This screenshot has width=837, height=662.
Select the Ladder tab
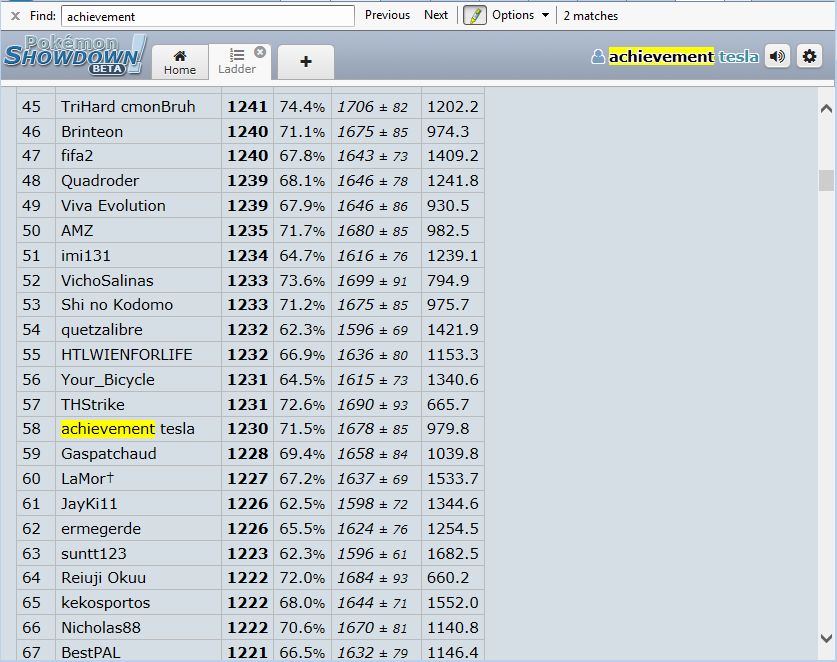237,62
